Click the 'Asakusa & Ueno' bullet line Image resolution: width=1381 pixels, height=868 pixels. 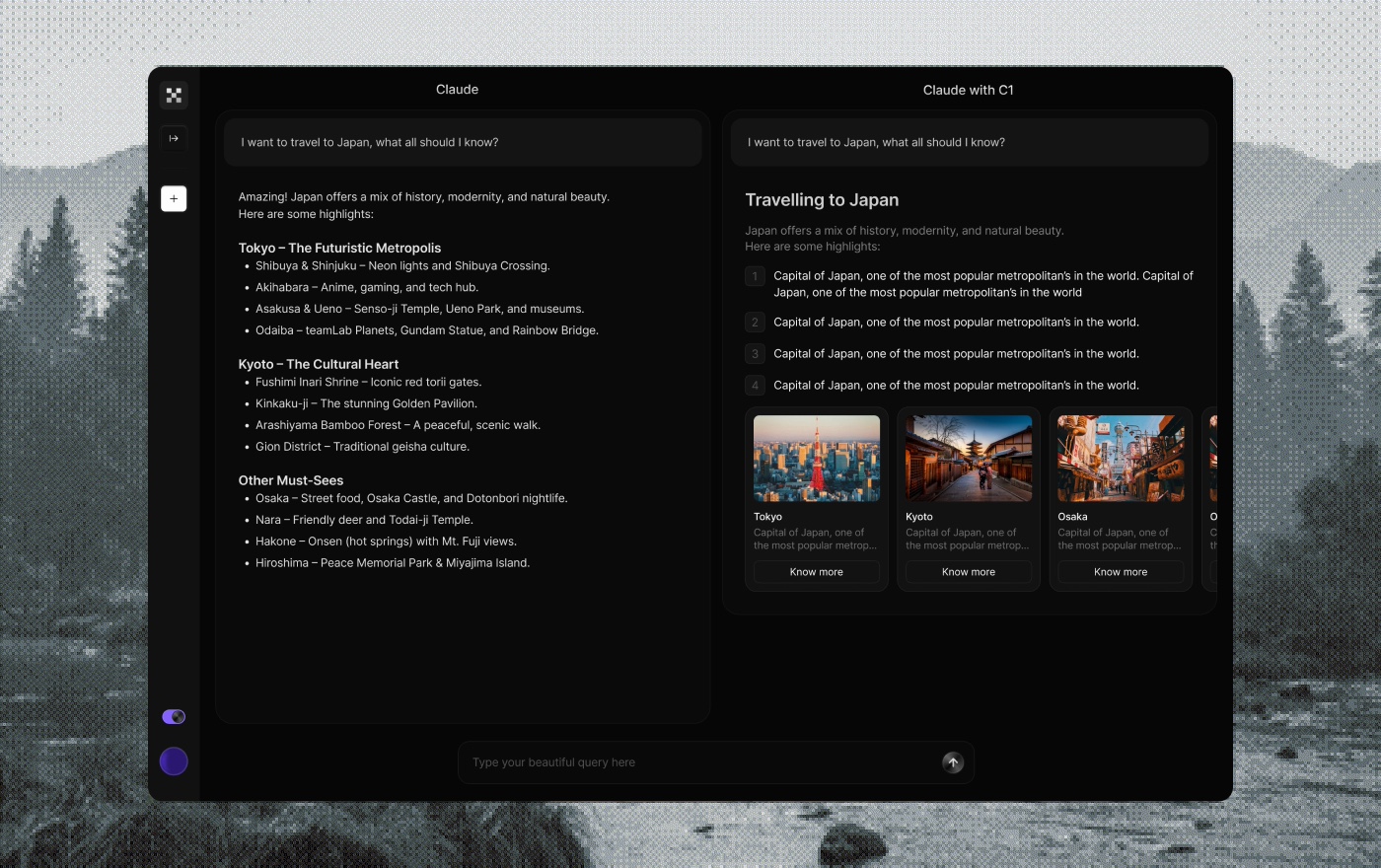pos(419,309)
